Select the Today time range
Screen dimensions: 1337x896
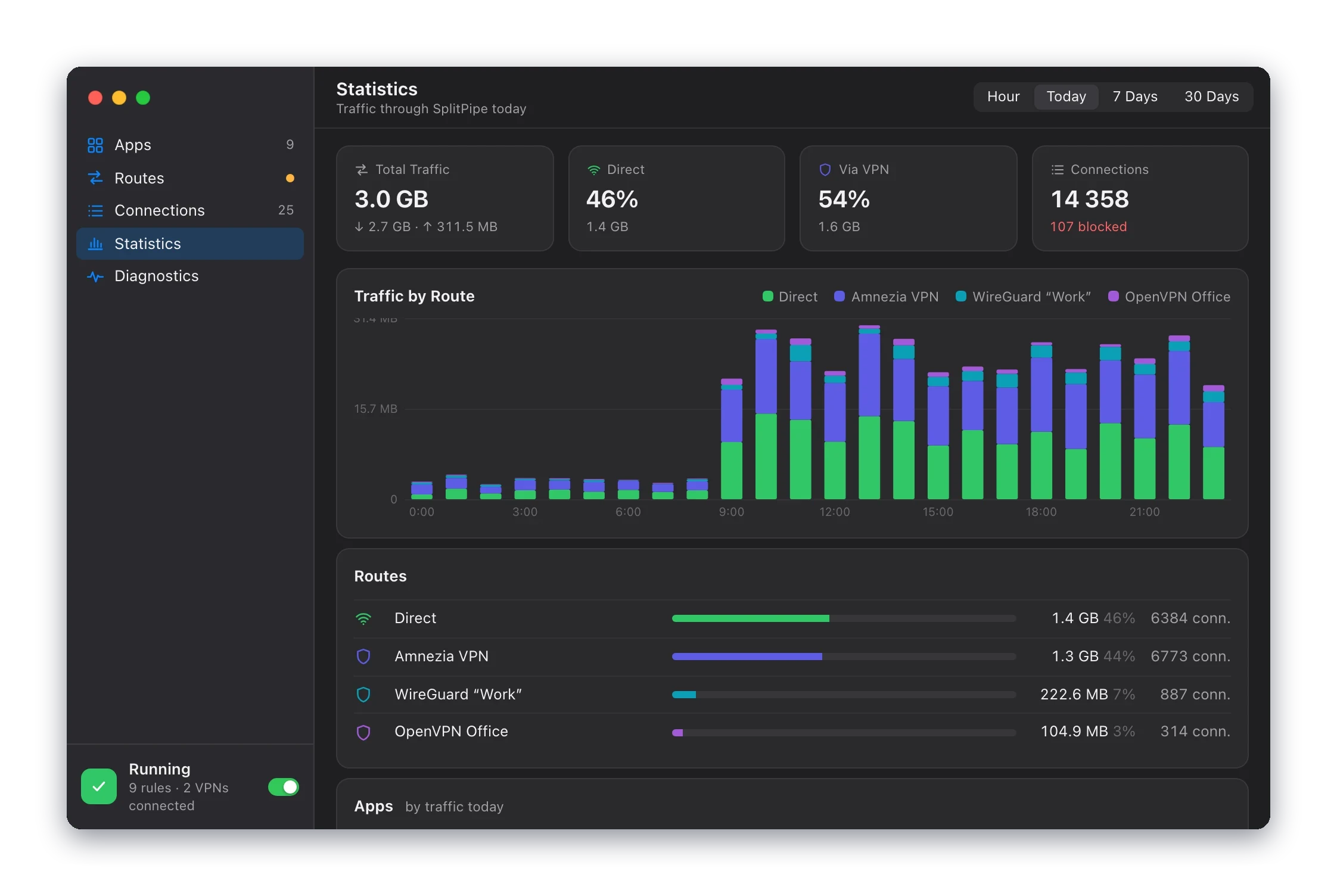(1067, 97)
